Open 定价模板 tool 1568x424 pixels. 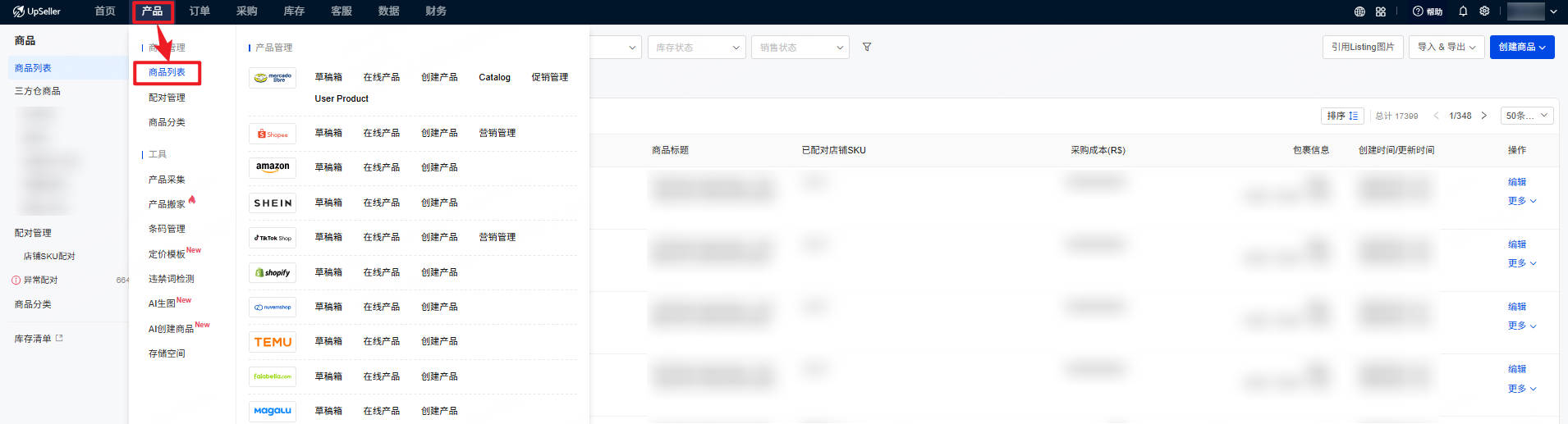coord(167,254)
